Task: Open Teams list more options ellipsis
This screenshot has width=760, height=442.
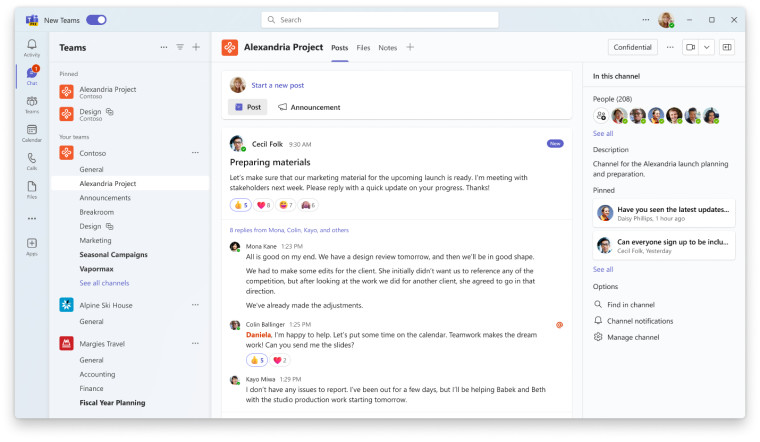Action: [164, 47]
